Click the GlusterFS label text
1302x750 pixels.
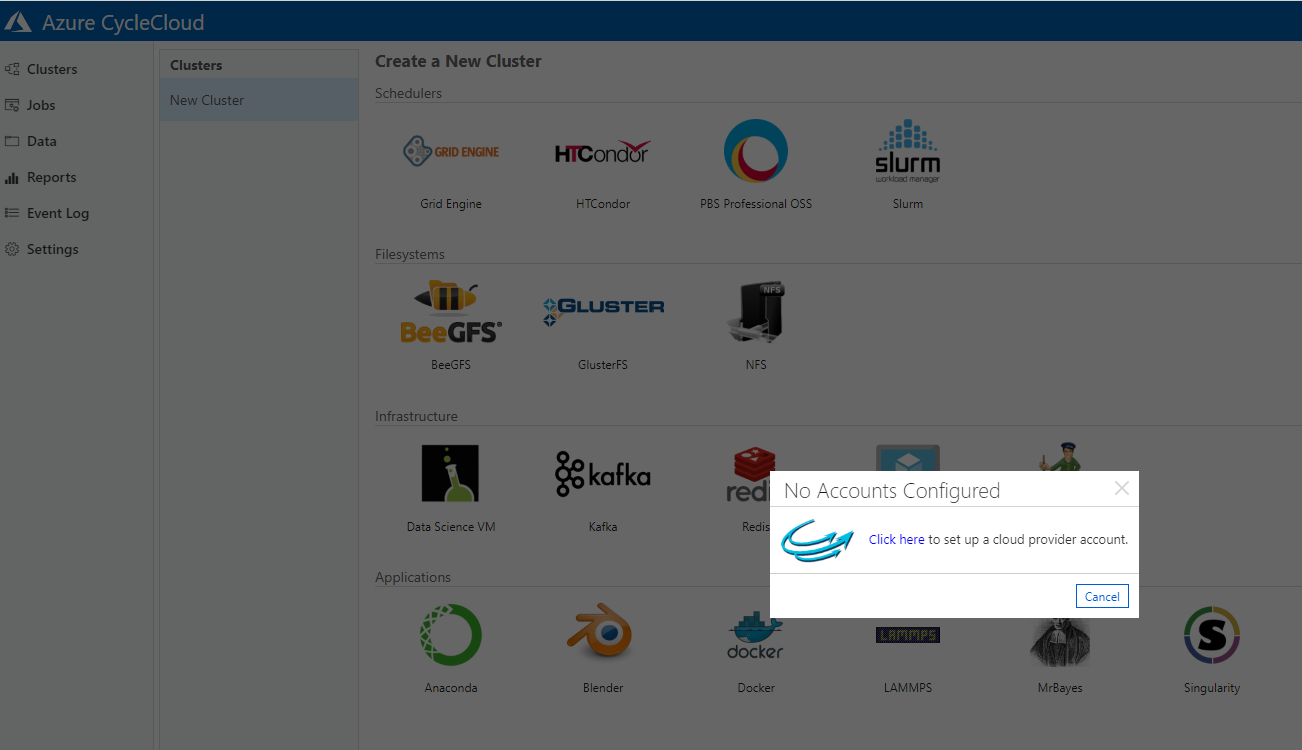tap(603, 365)
